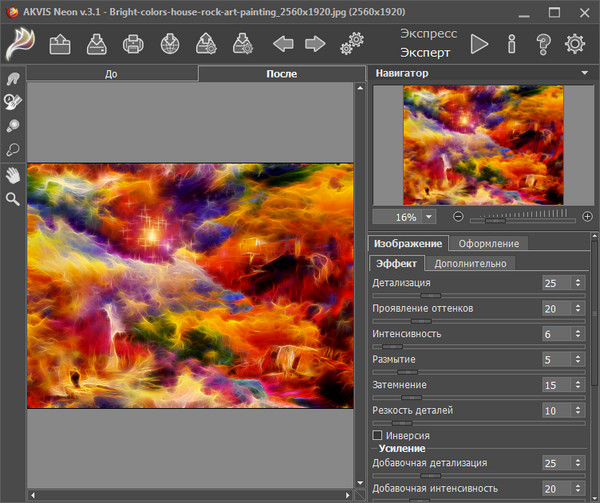Switch to Экспресс mode
Viewport: 600px width, 503px height.
click(428, 33)
